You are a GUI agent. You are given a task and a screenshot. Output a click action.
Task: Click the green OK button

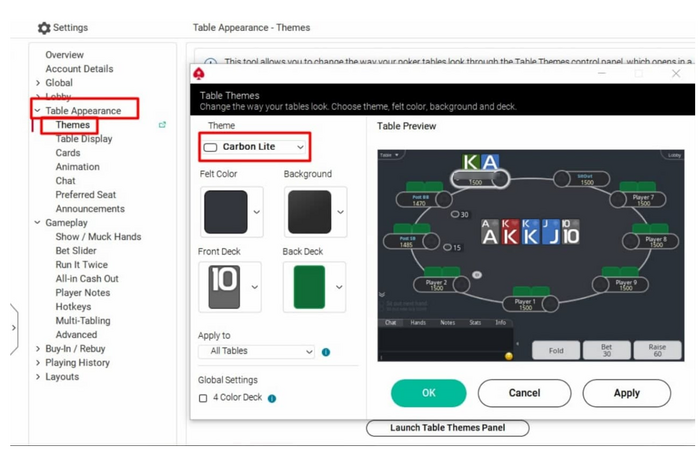(x=429, y=393)
